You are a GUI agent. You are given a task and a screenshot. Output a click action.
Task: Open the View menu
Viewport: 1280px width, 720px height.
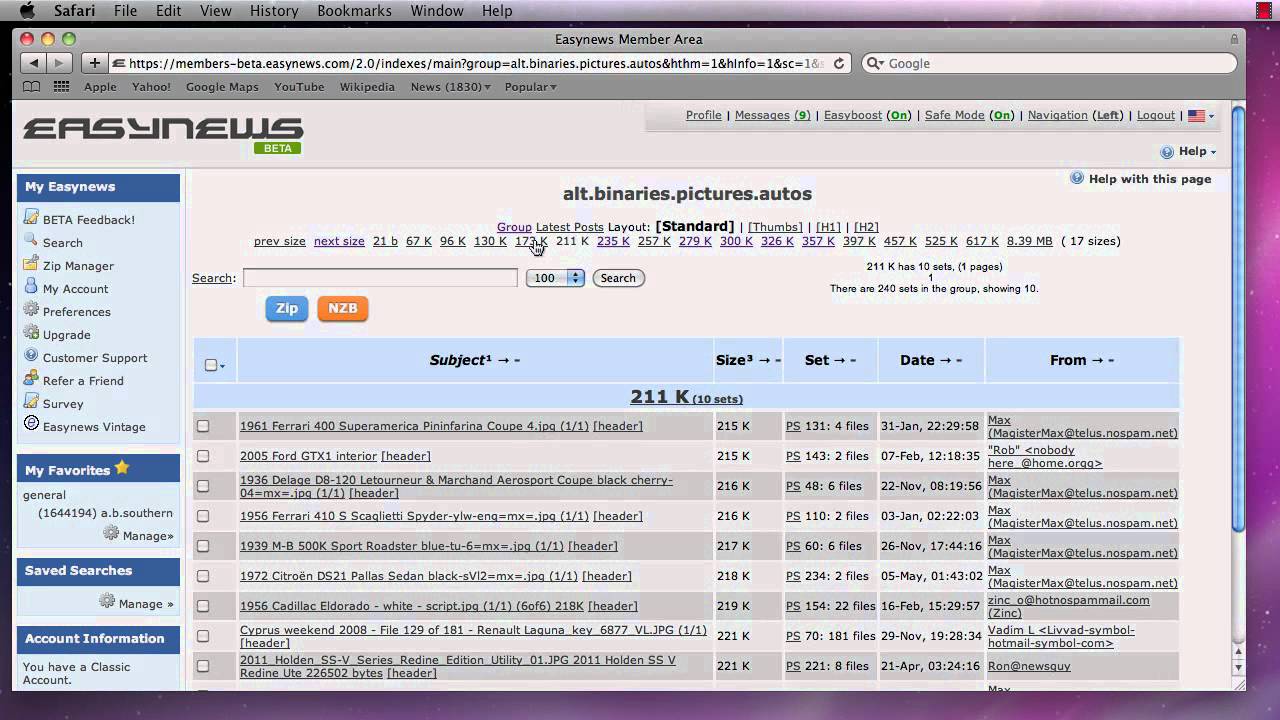click(216, 10)
